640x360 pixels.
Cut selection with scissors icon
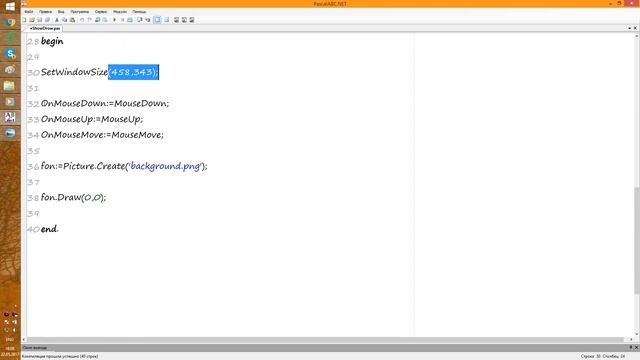(57, 20)
